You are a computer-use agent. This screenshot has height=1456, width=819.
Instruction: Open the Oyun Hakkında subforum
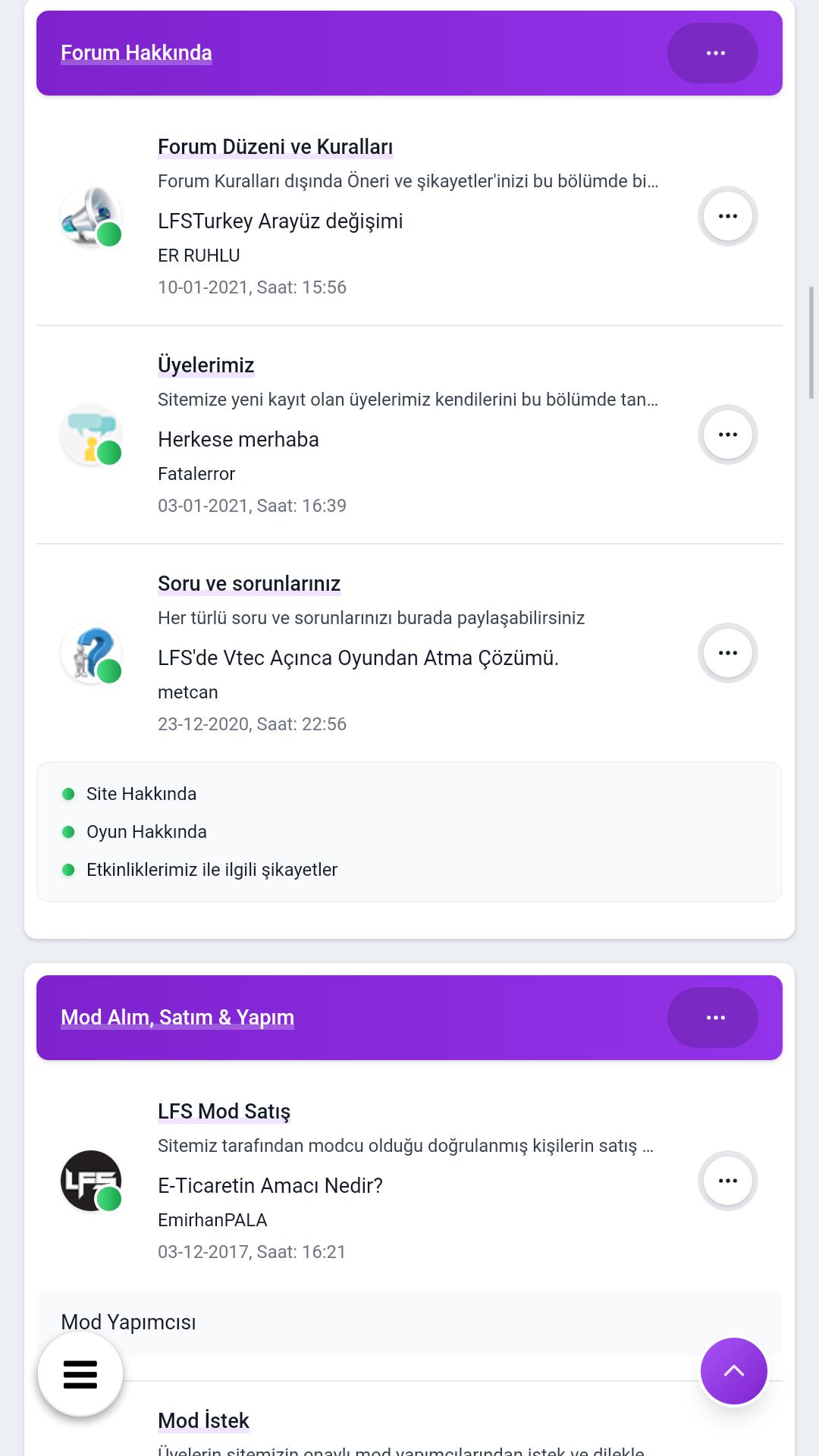(146, 832)
